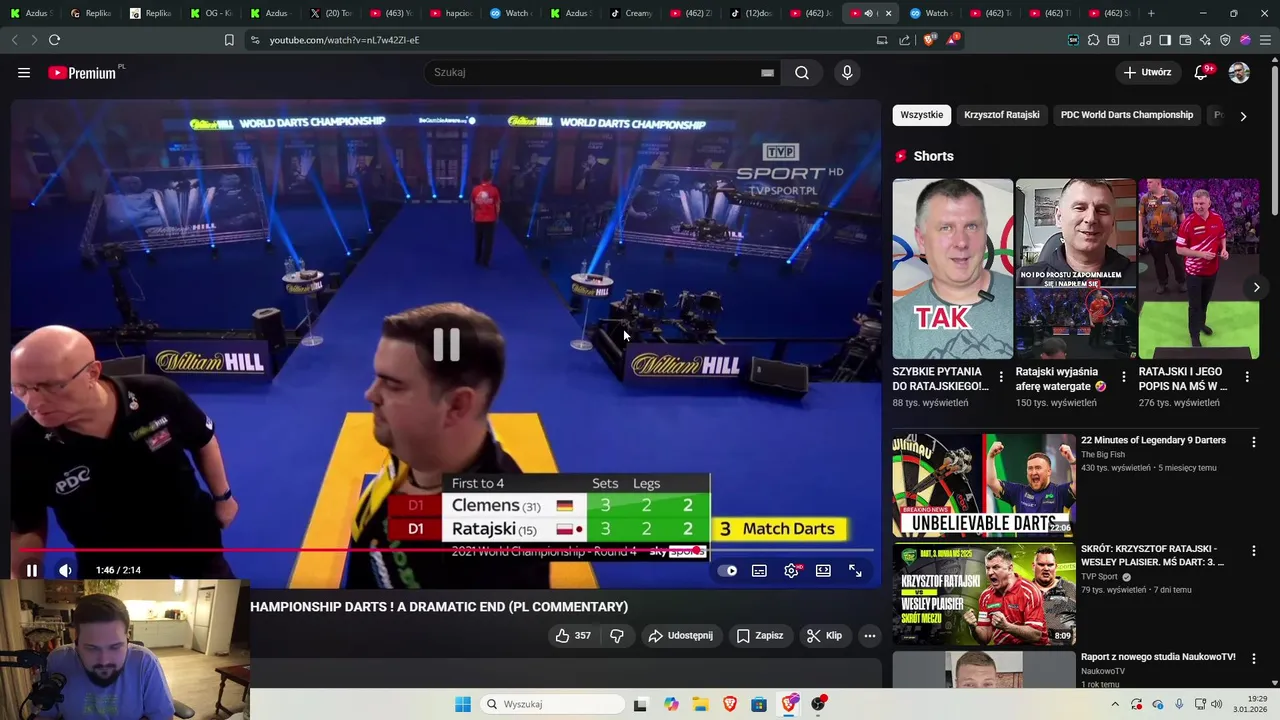
Task: Open a new browser tab
Action: tap(1151, 13)
